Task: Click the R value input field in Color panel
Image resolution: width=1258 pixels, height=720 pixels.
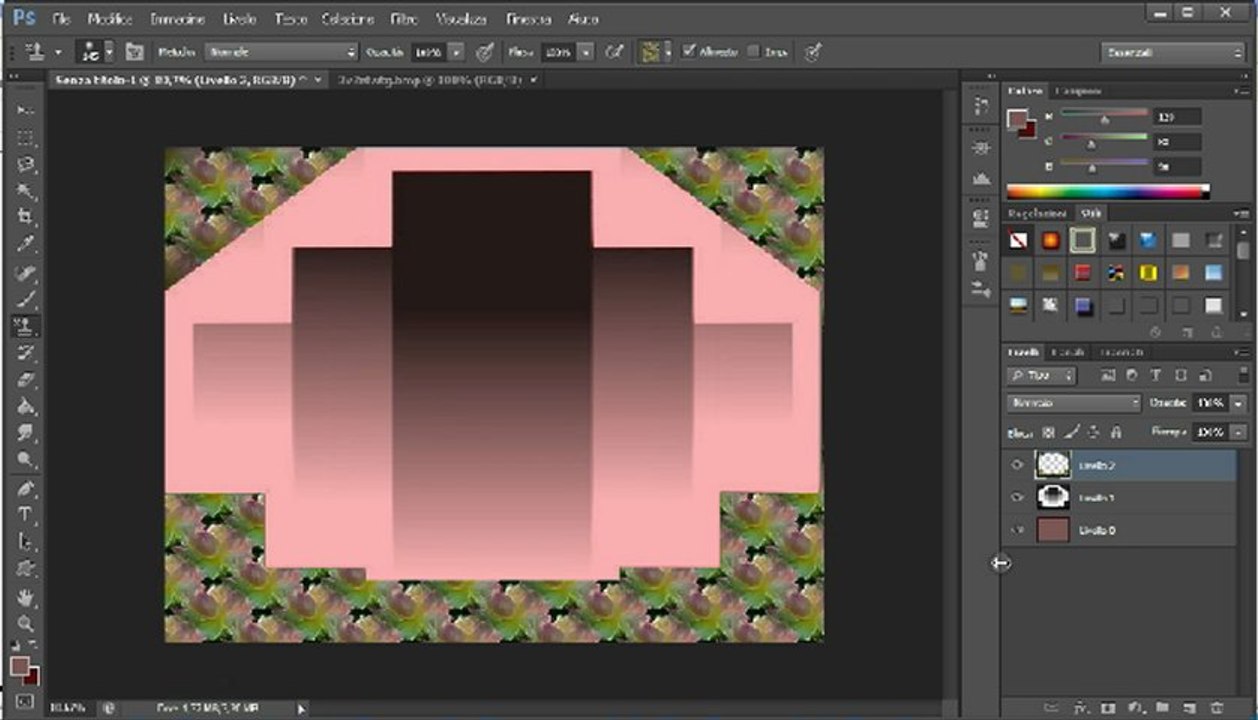Action: point(1177,117)
